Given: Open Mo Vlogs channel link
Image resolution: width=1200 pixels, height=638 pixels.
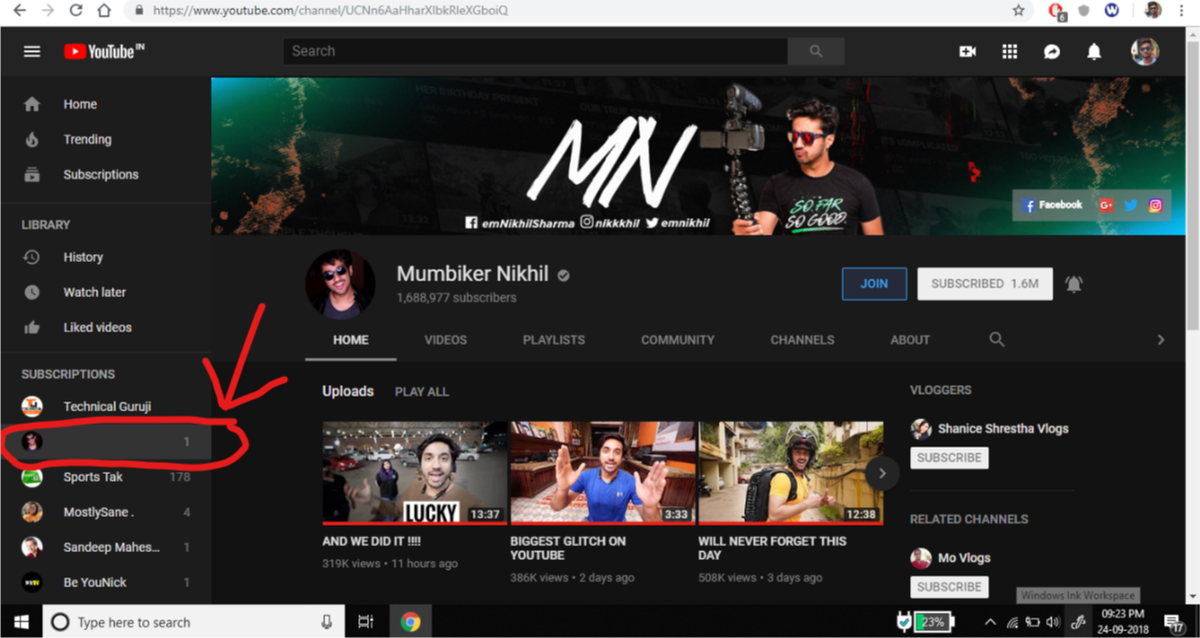Looking at the screenshot, I should pyautogui.click(x=964, y=558).
